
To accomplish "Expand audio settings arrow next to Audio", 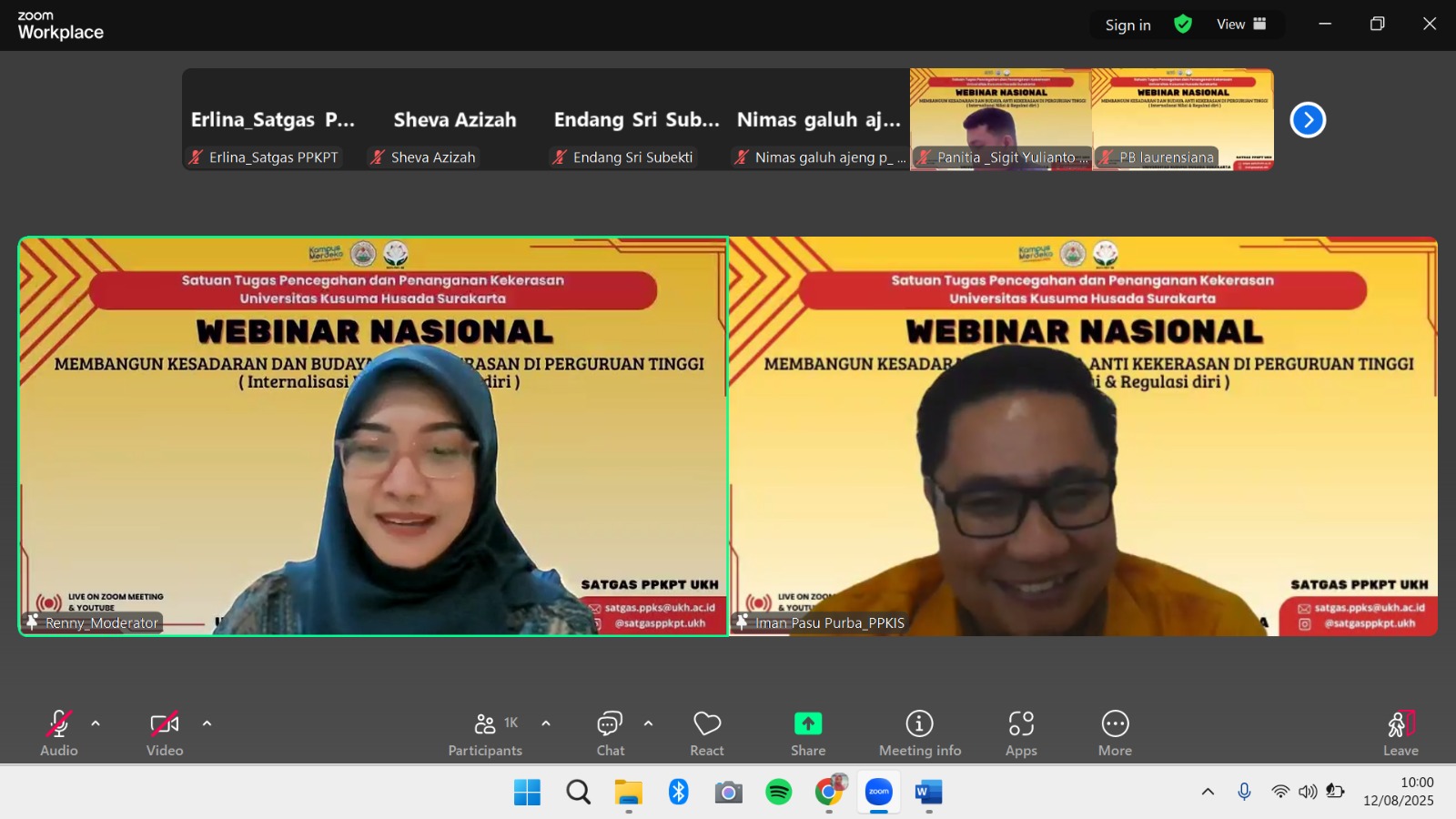I will (x=96, y=724).
